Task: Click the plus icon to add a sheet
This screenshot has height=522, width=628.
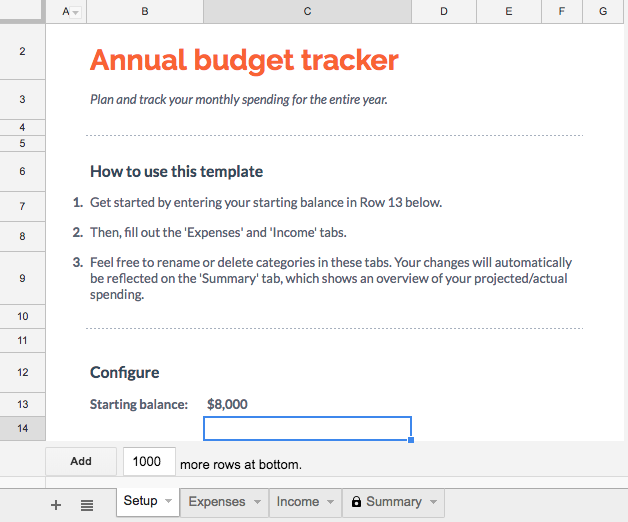Action: (x=56, y=505)
